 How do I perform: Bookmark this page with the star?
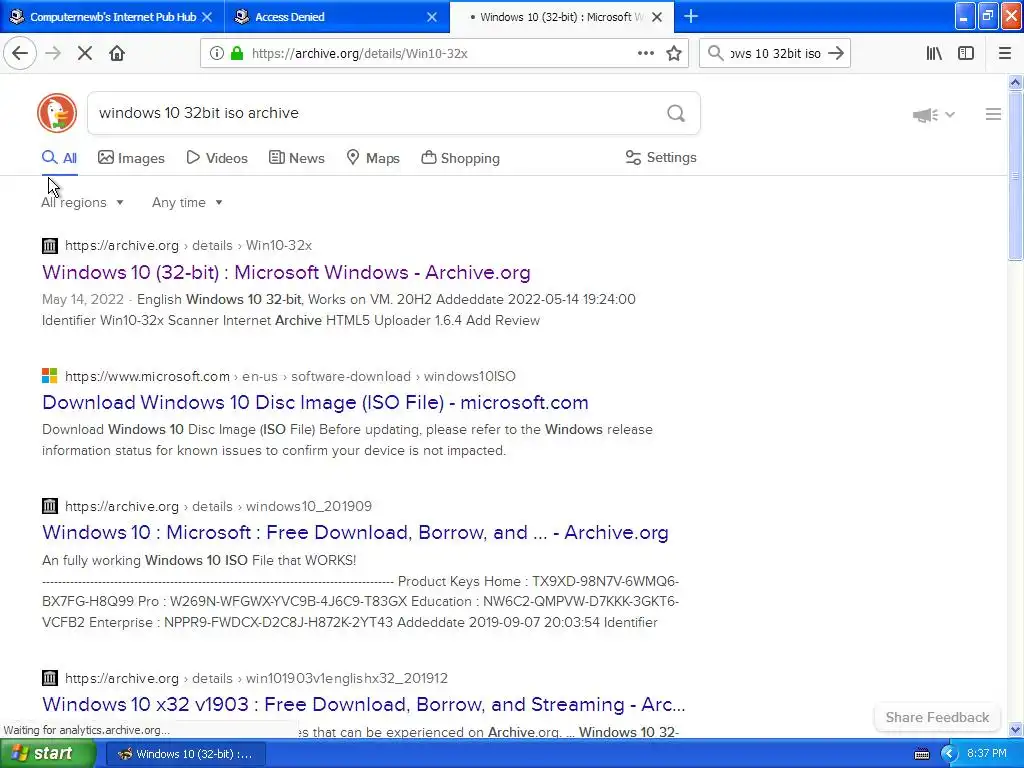(674, 53)
